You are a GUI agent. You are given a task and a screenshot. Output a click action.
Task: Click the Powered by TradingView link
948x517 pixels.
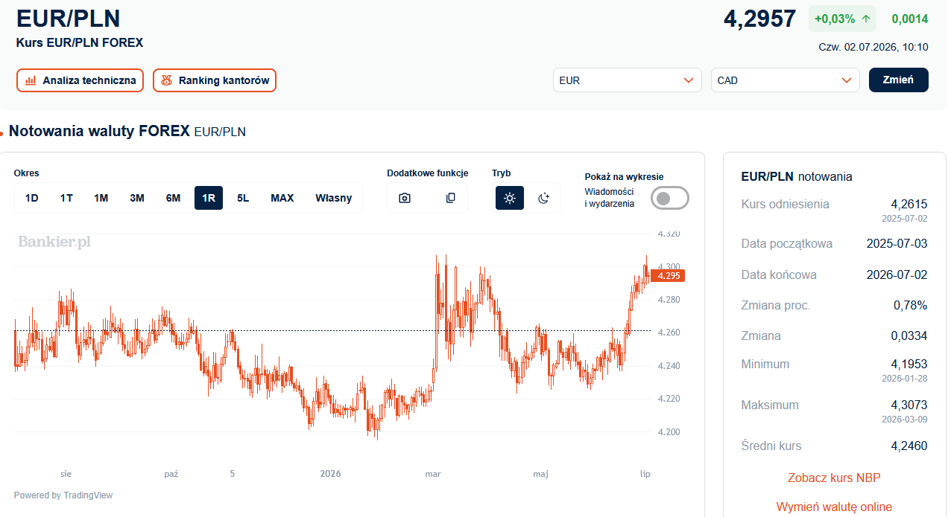pyautogui.click(x=63, y=495)
